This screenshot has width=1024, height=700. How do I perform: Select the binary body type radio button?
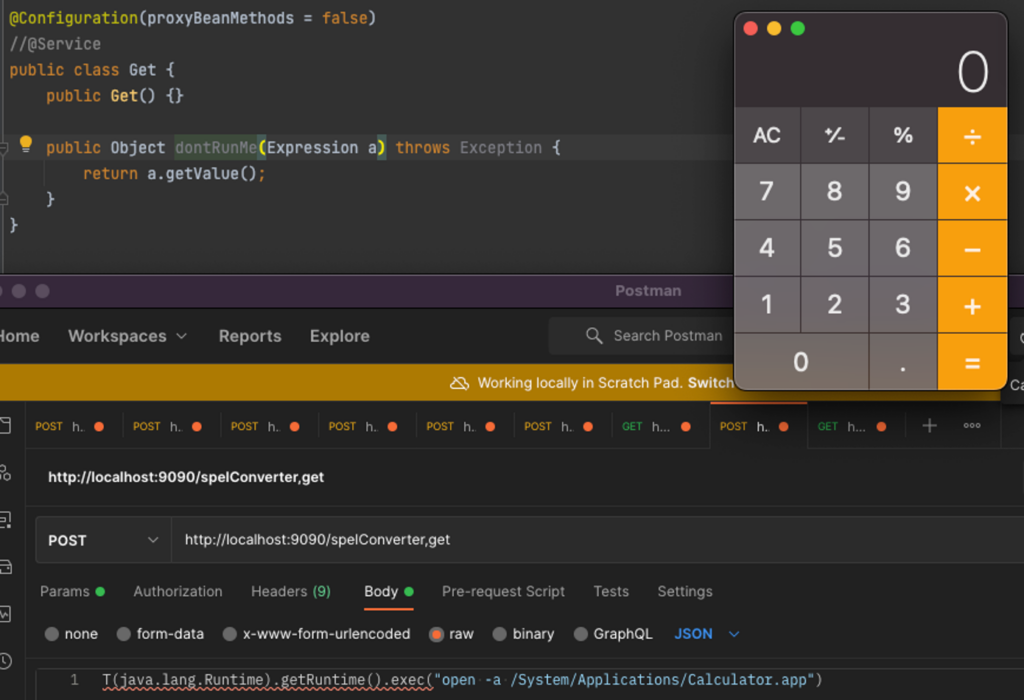[500, 634]
